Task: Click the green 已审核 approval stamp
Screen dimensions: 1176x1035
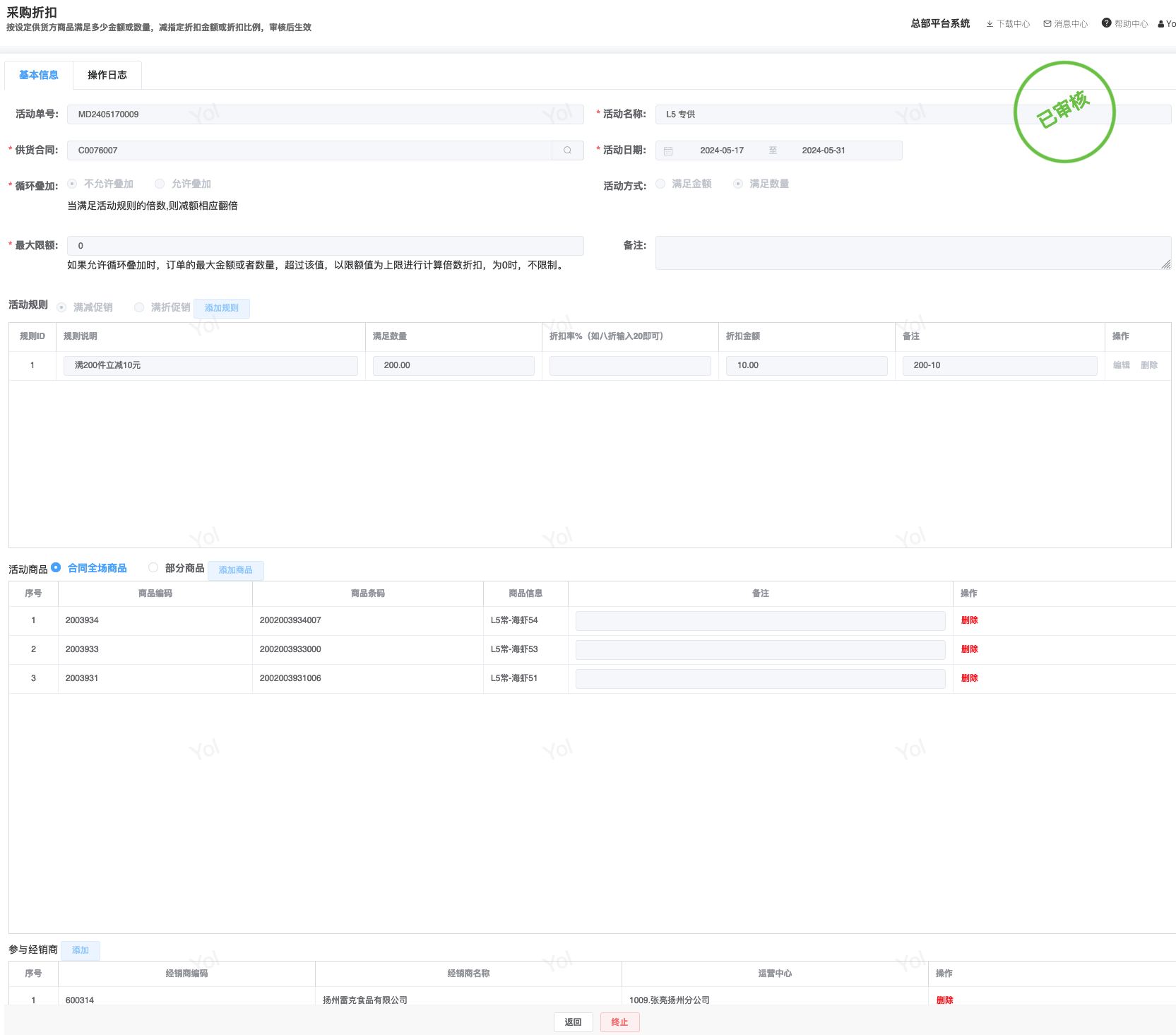Action: click(x=1064, y=112)
